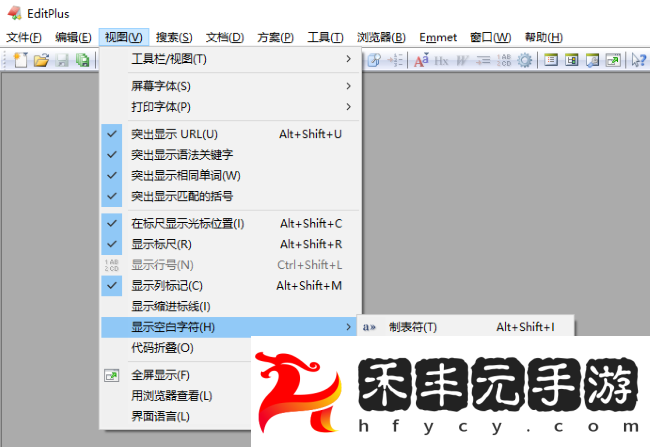
Task: Toggle 显示列标记(C) option
Action: 230,286
